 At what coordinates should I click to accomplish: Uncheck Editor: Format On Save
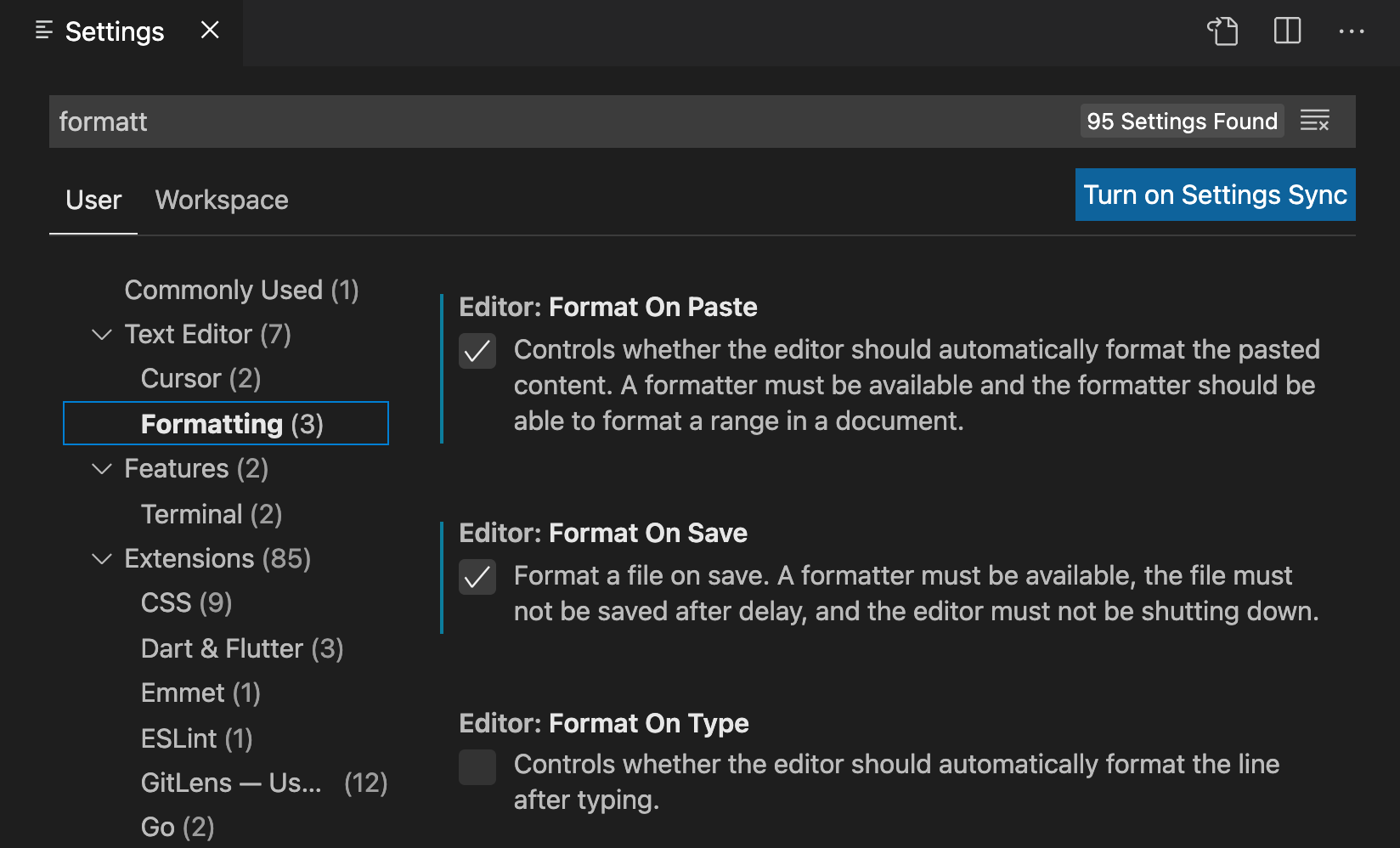pos(477,577)
